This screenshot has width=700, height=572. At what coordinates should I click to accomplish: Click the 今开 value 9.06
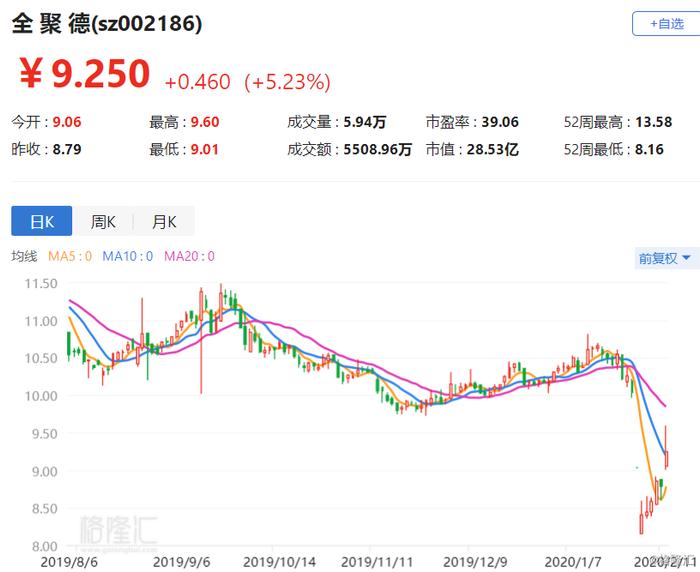tap(67, 122)
